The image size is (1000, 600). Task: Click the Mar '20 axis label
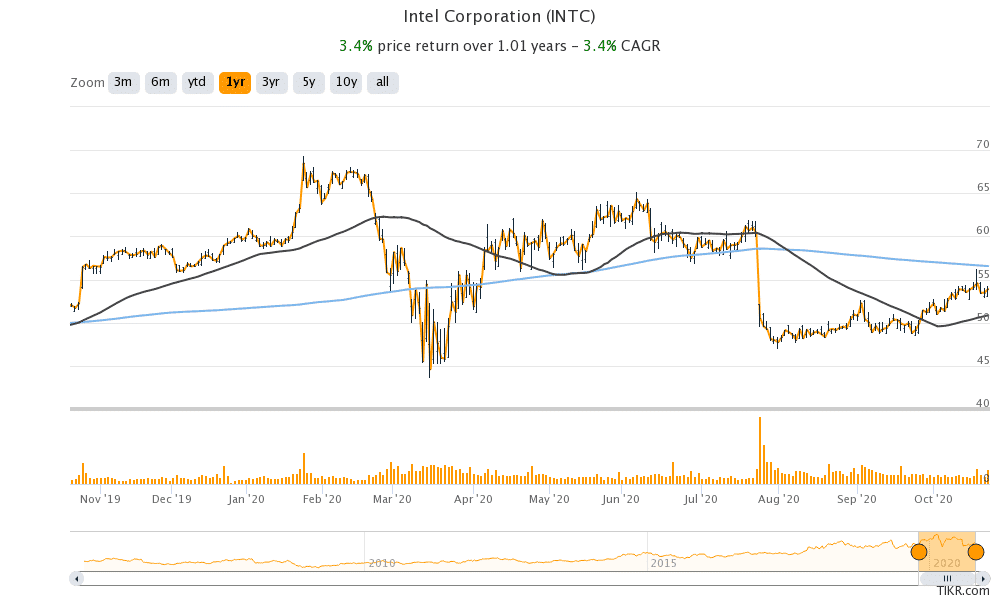pos(392,499)
